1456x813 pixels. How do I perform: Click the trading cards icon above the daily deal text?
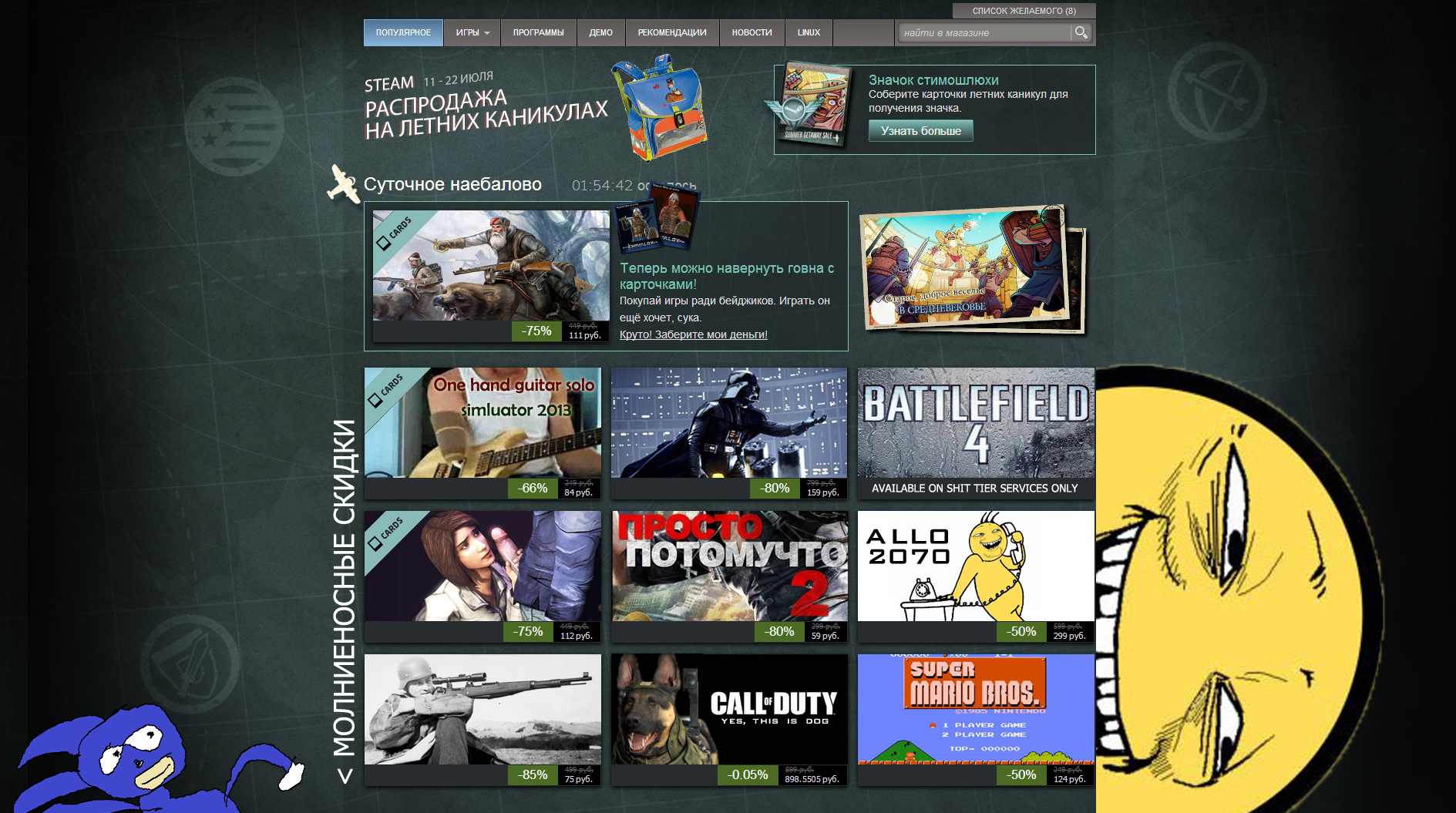click(x=657, y=220)
